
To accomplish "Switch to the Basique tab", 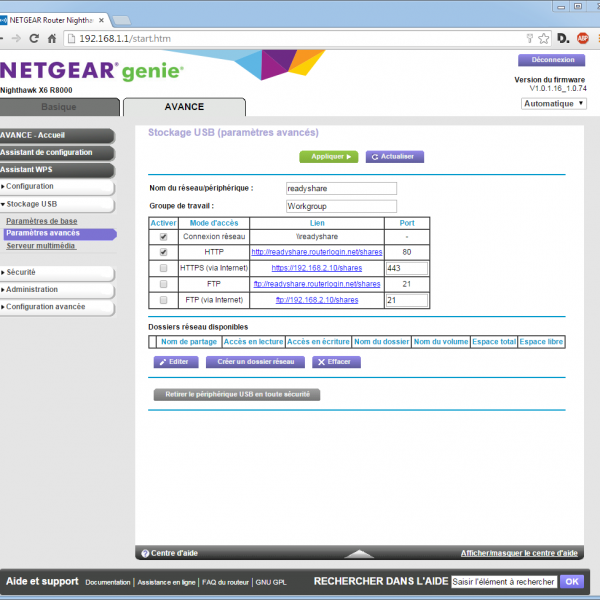I will point(58,107).
